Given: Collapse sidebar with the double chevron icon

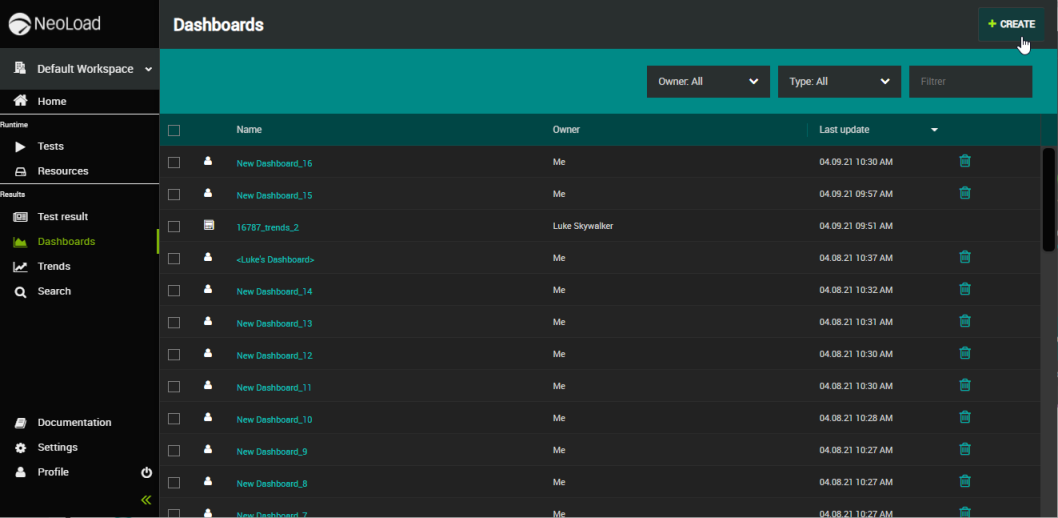Looking at the screenshot, I should 146,500.
